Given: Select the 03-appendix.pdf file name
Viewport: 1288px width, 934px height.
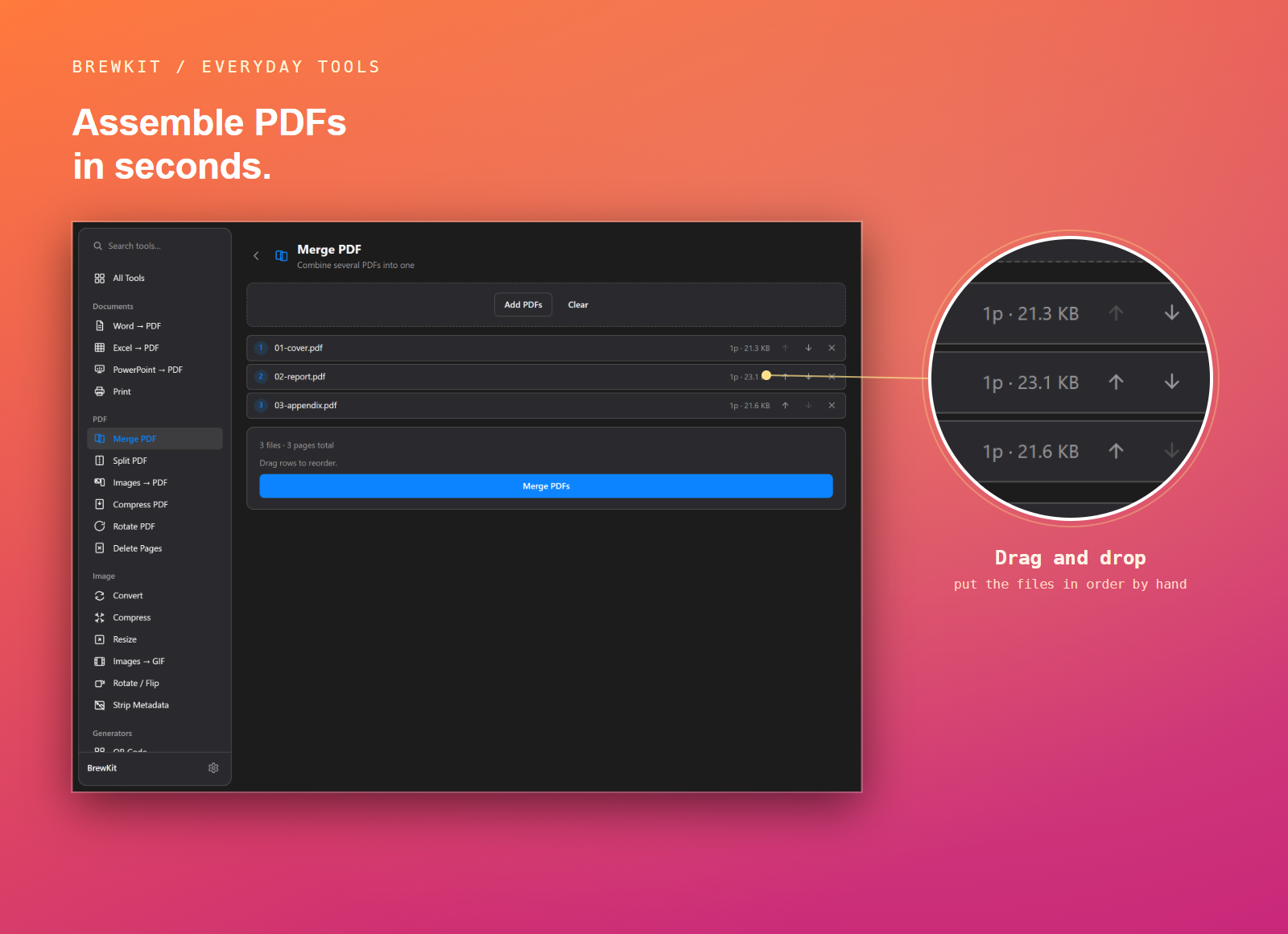Looking at the screenshot, I should (306, 406).
